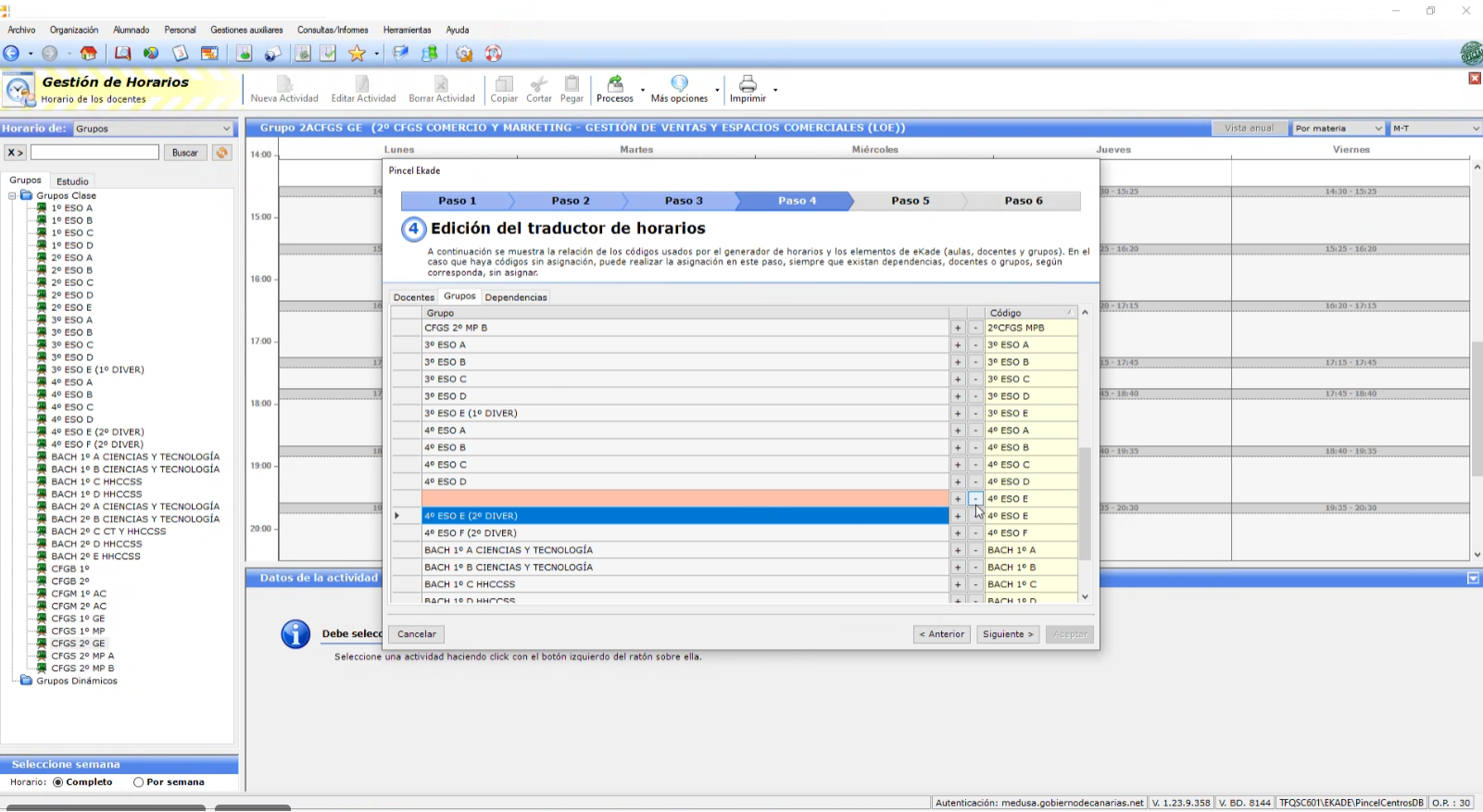
Task: Open the book with magnifier icon
Action: click(122, 54)
